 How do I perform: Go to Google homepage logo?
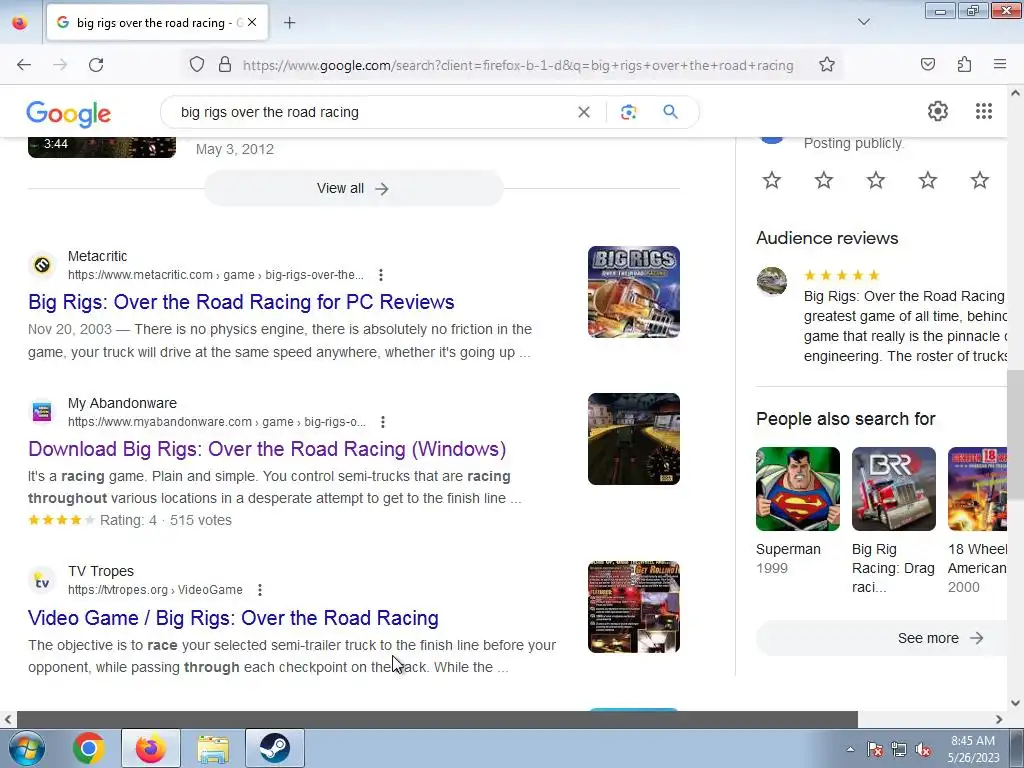(x=69, y=114)
